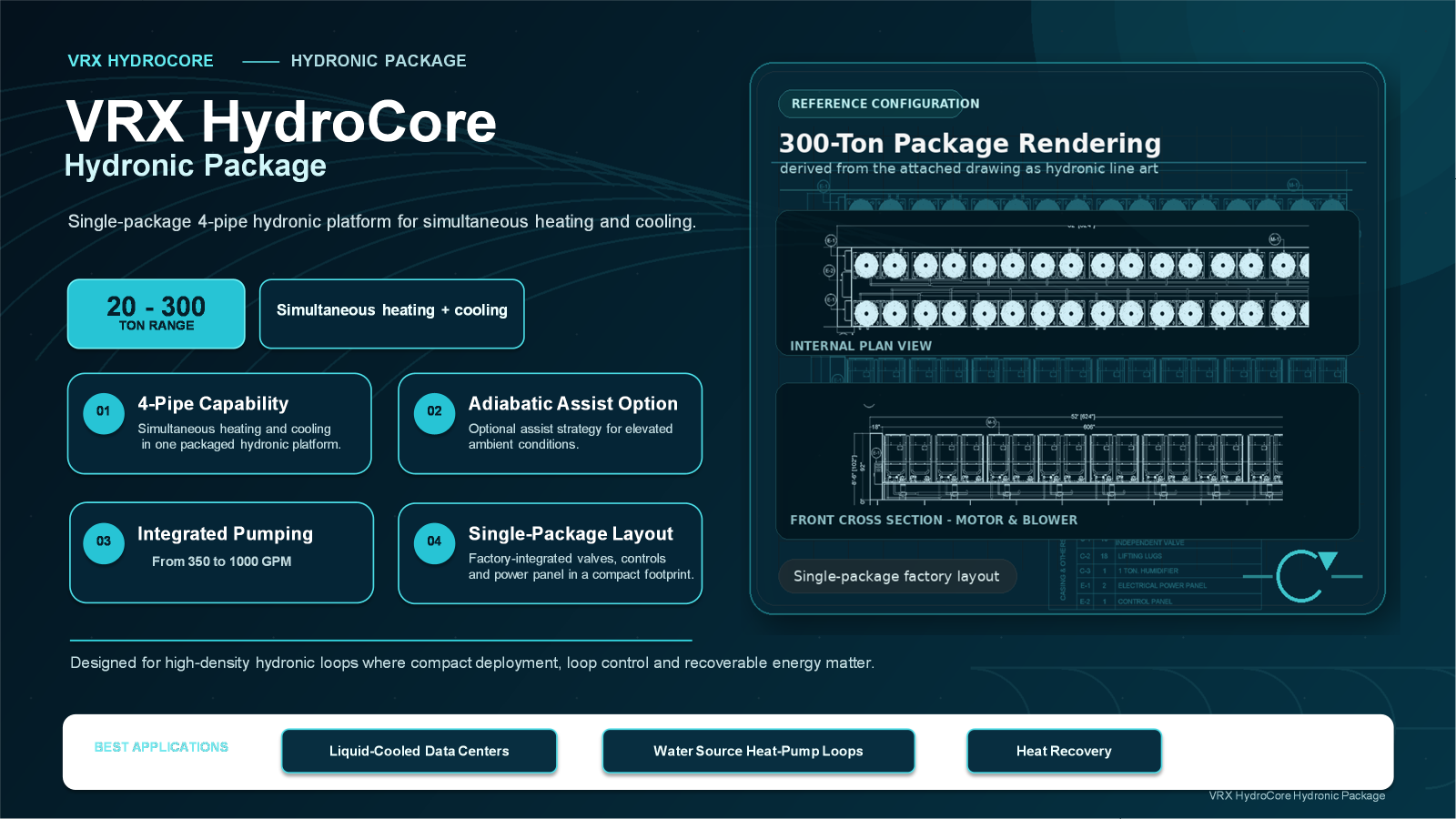Image resolution: width=1456 pixels, height=819 pixels.
Task: Select the 20 - 300 Ton Range tile
Action: pos(157,314)
